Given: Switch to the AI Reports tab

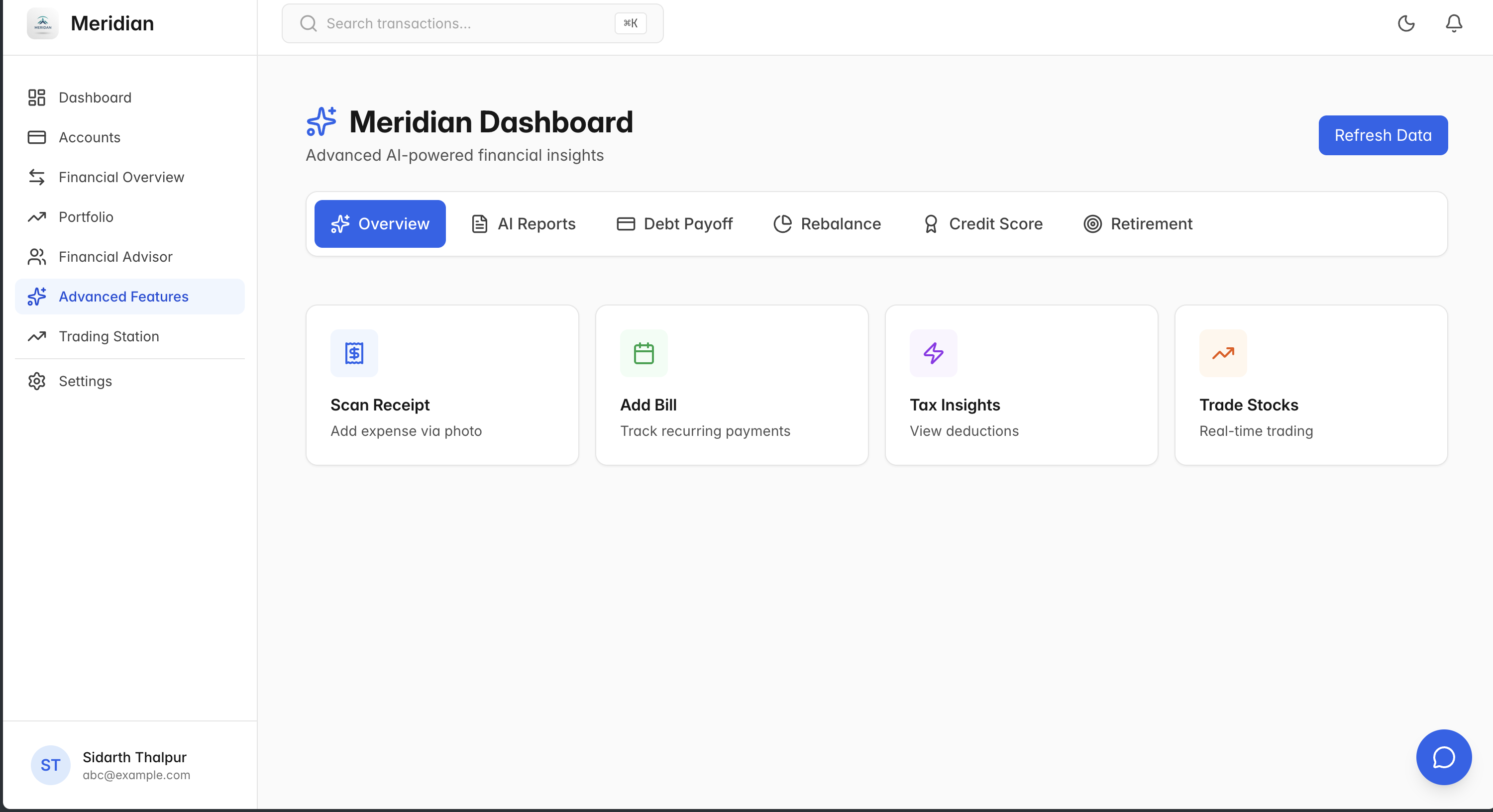Looking at the screenshot, I should tap(524, 224).
